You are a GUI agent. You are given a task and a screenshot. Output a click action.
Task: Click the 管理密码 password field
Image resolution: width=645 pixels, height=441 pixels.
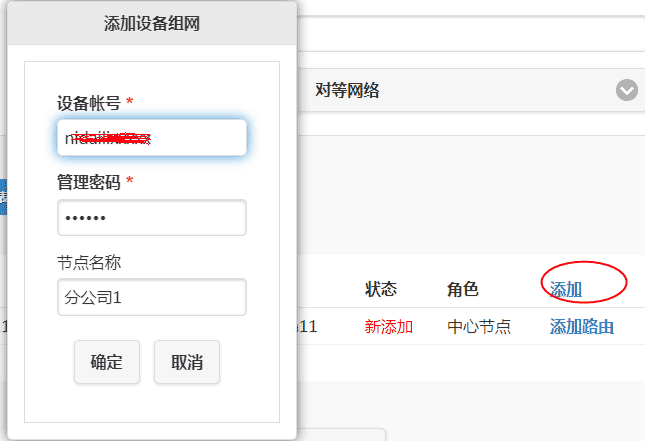151,218
